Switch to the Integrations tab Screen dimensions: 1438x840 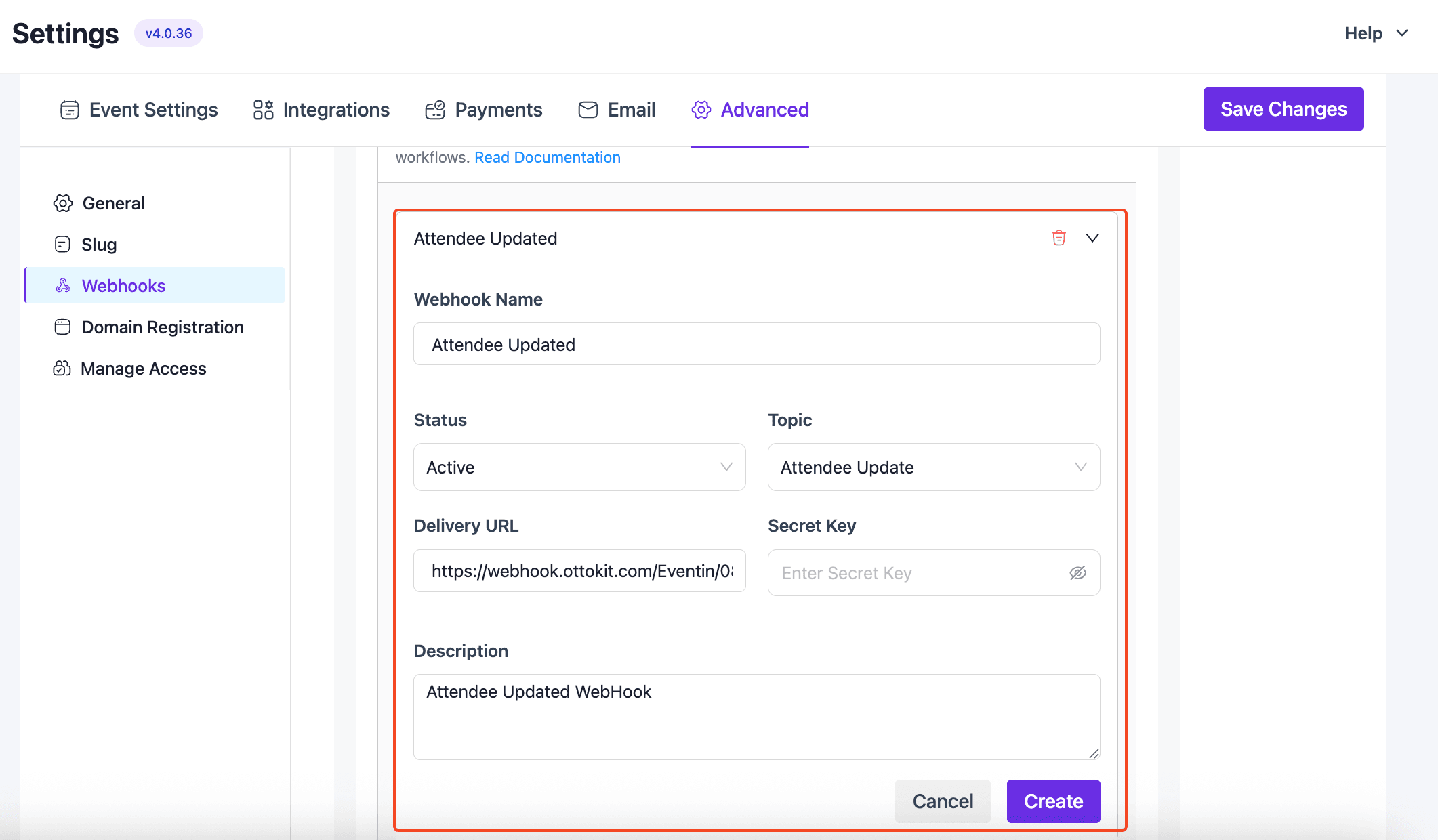321,110
